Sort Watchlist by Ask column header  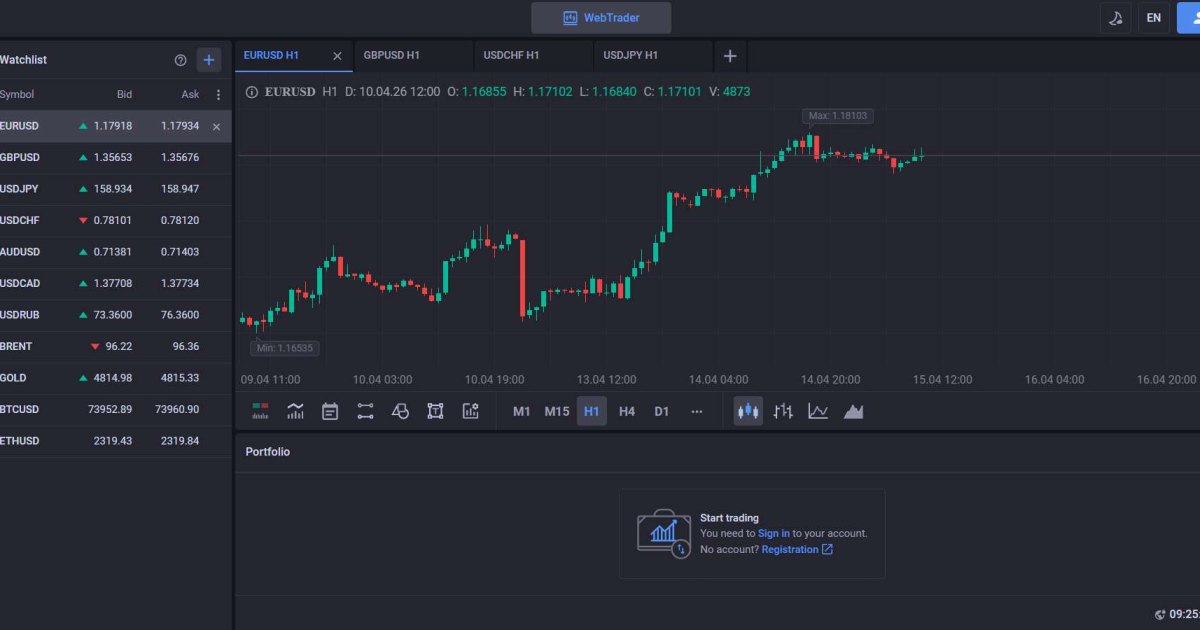190,95
